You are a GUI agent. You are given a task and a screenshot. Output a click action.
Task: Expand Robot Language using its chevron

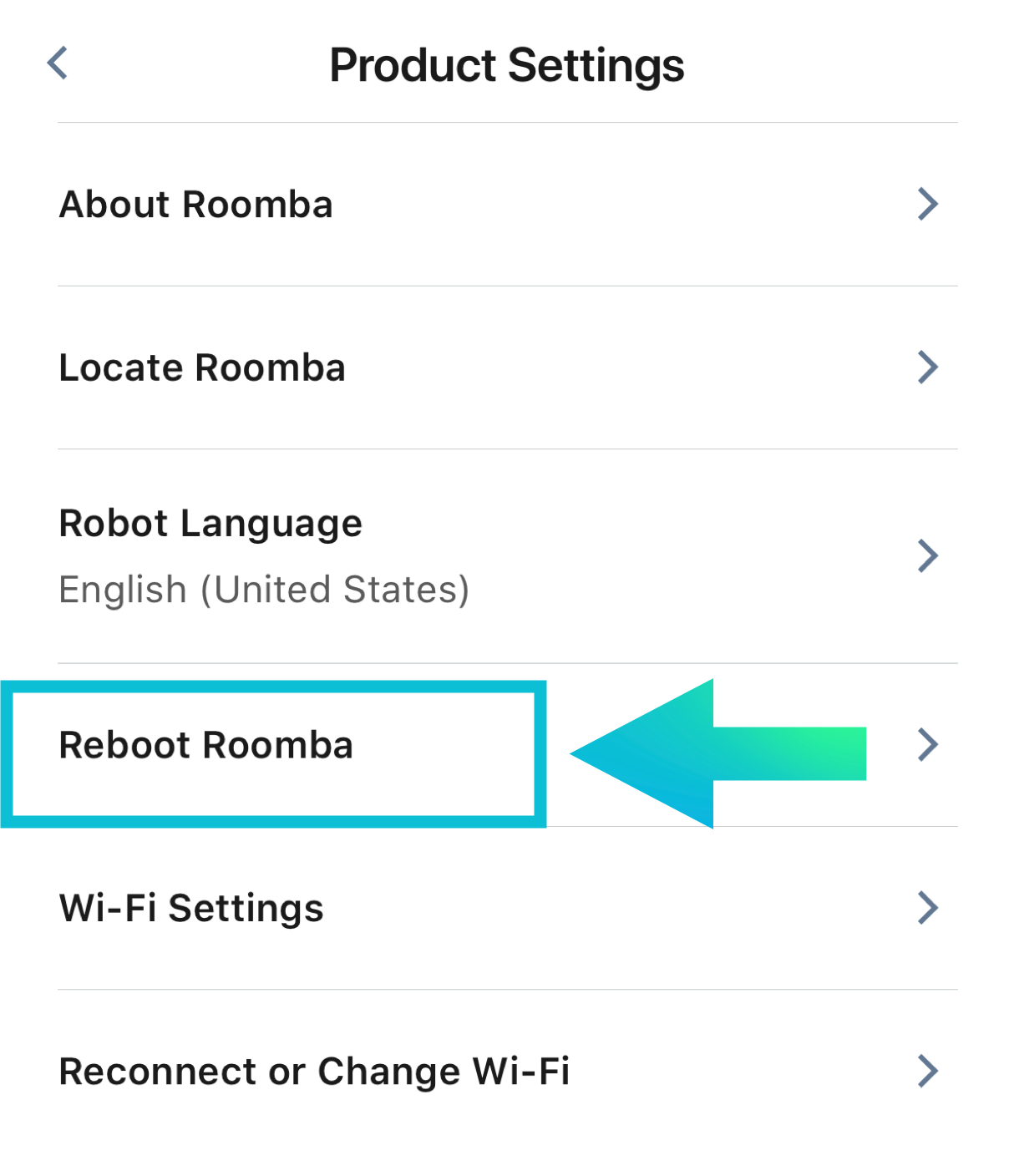click(927, 555)
